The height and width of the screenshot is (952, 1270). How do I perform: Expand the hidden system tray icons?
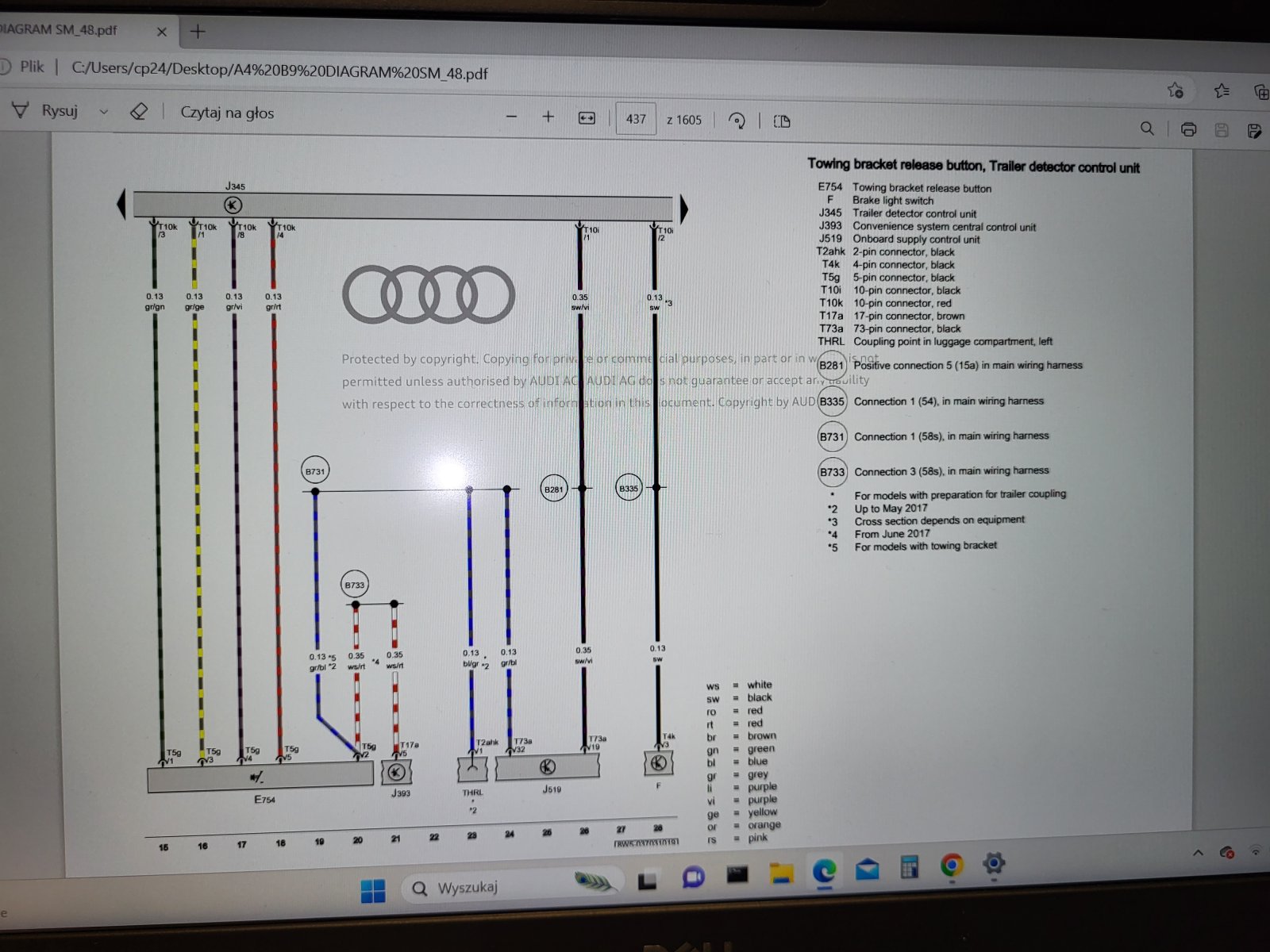pos(1198,853)
